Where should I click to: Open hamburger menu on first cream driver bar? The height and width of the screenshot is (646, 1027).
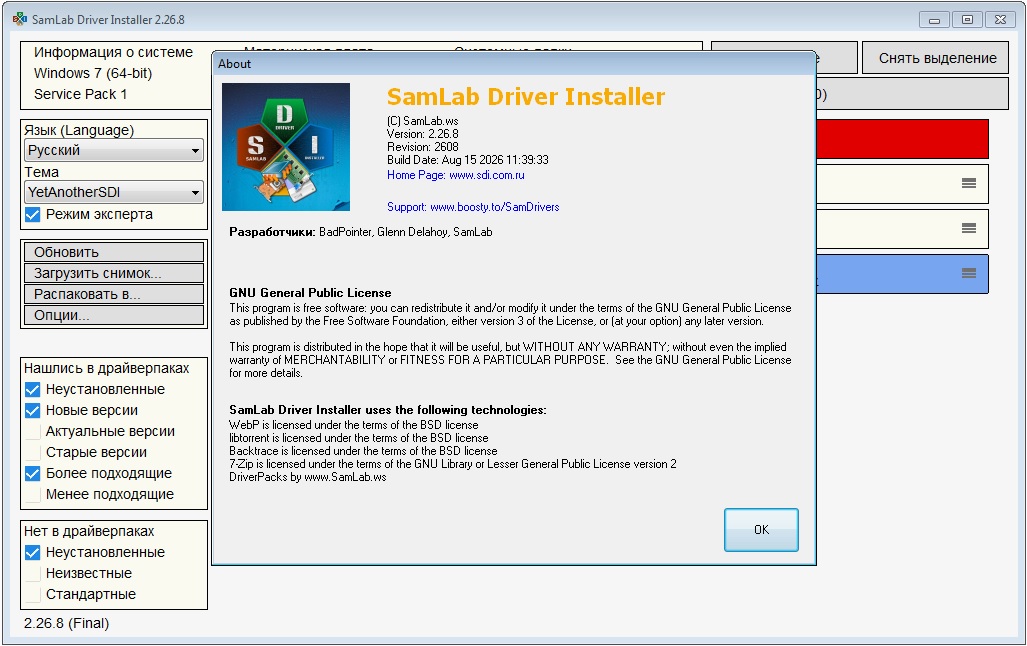coord(969,183)
